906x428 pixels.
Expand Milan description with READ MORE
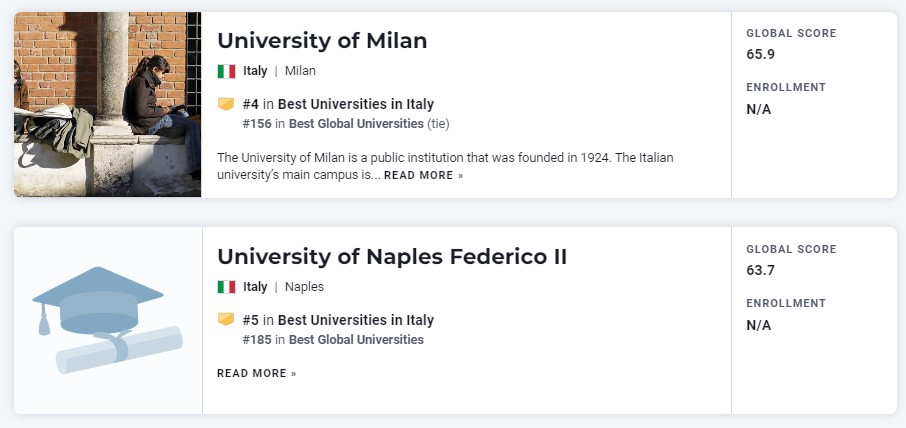point(424,176)
